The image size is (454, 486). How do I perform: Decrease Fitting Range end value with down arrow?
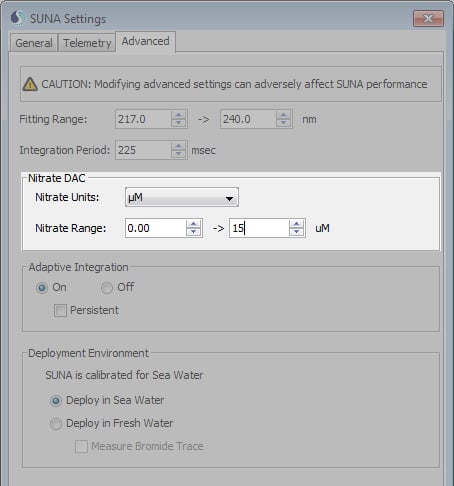(284, 123)
